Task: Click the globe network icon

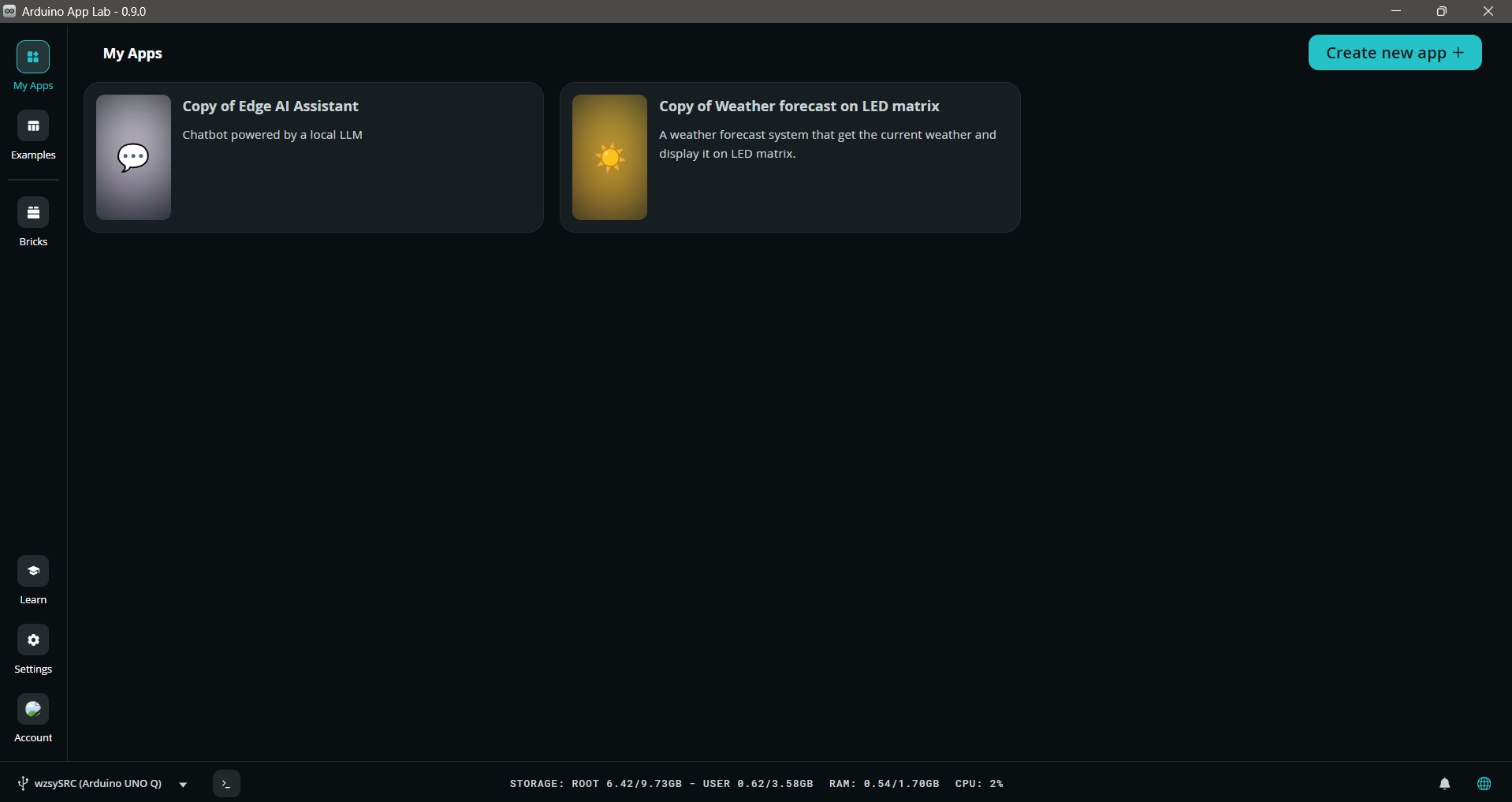Action: pyautogui.click(x=1484, y=784)
